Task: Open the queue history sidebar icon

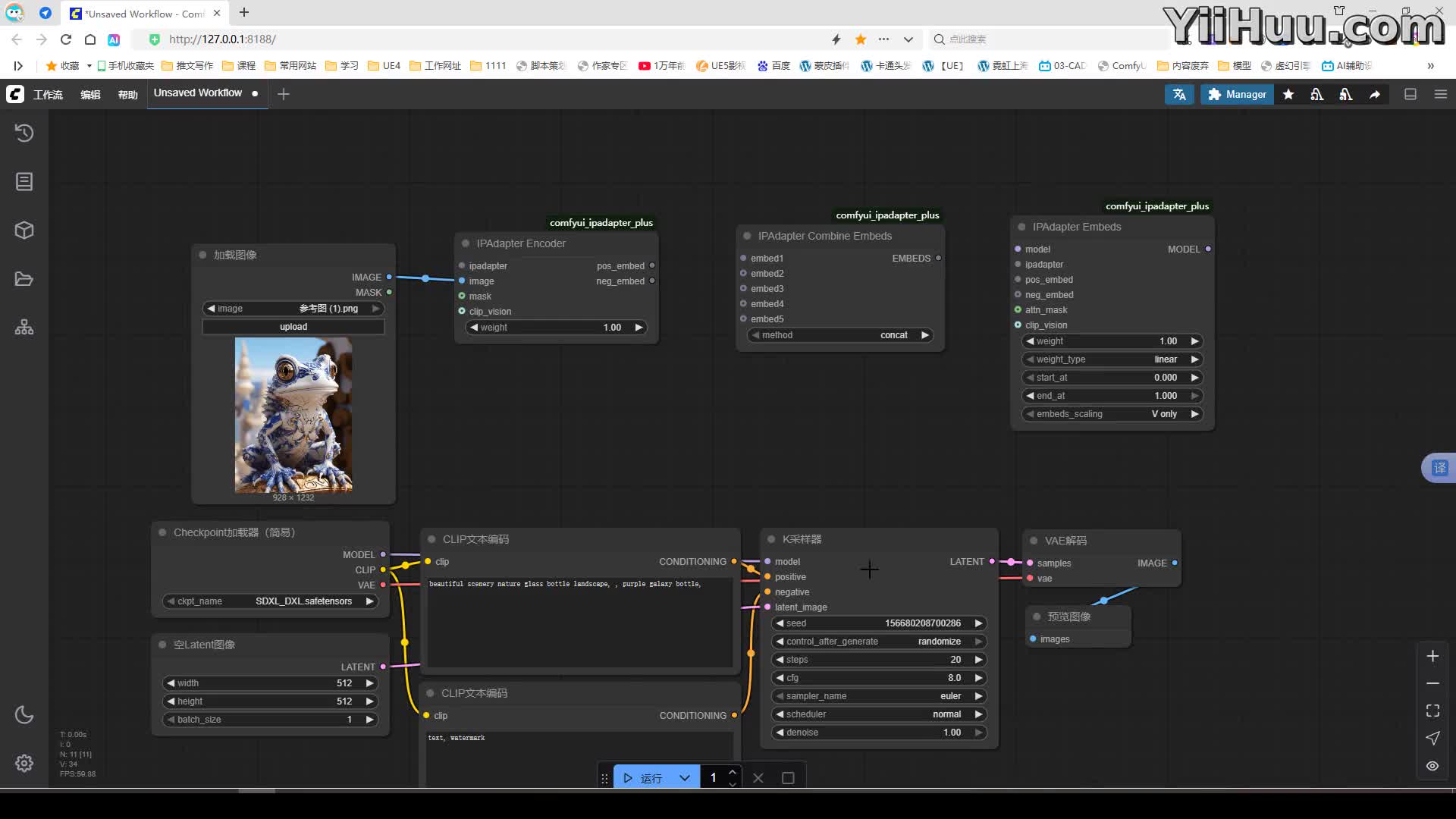Action: click(24, 133)
